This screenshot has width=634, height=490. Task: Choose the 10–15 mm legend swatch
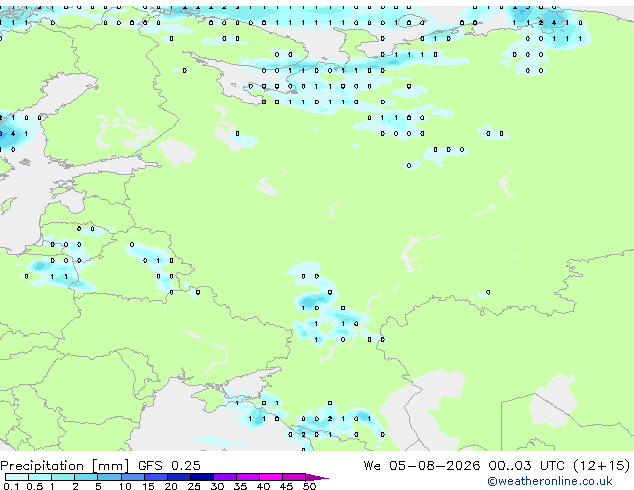click(132, 477)
